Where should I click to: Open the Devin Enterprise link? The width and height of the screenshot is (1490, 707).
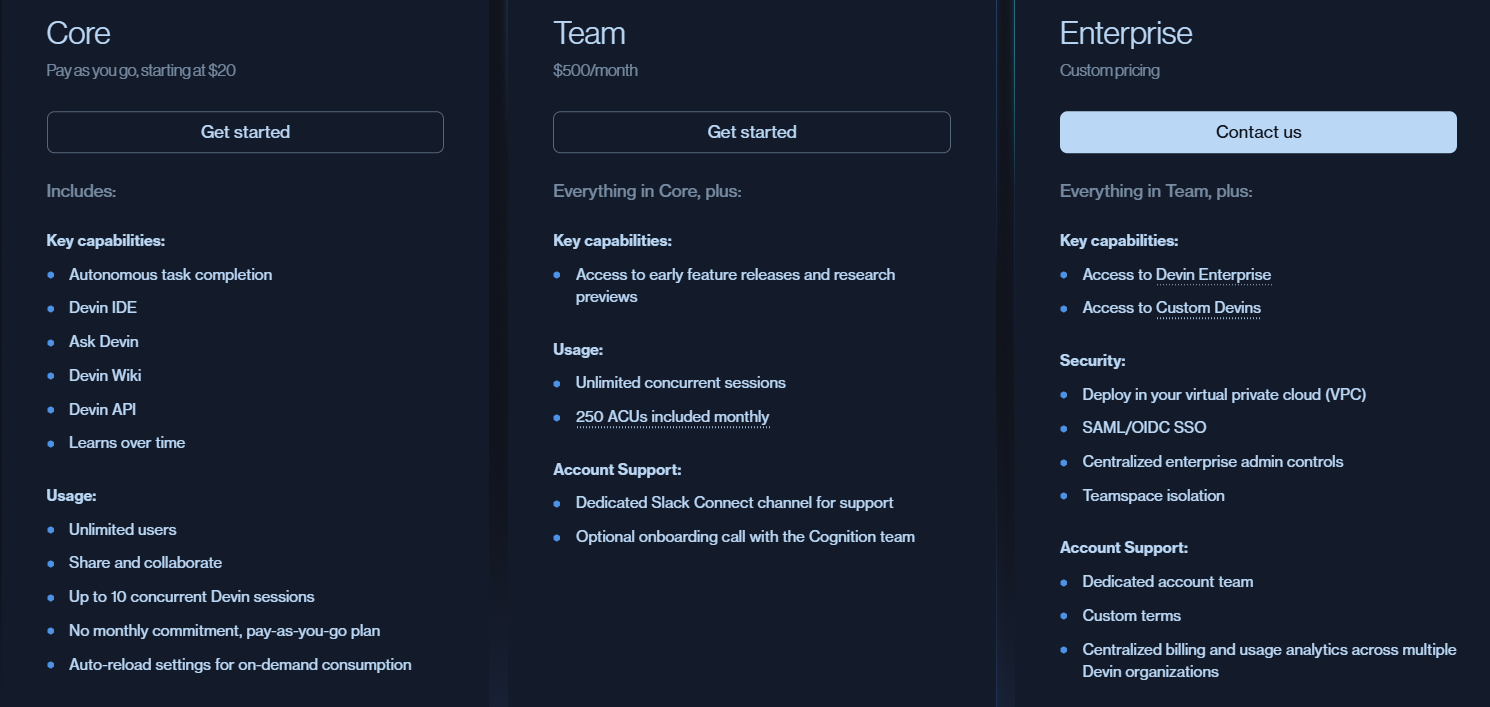tap(1214, 274)
